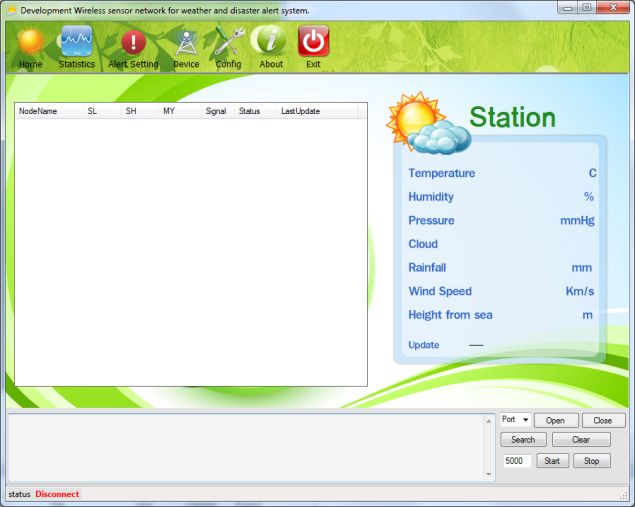
Task: Click the Temperature label
Action: tap(442, 173)
